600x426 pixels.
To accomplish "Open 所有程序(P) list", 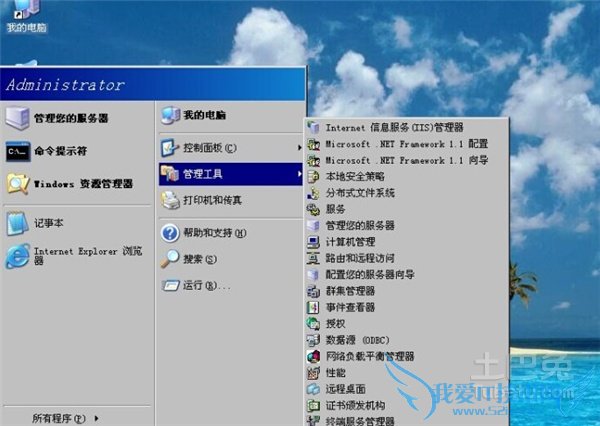I will pos(65,419).
